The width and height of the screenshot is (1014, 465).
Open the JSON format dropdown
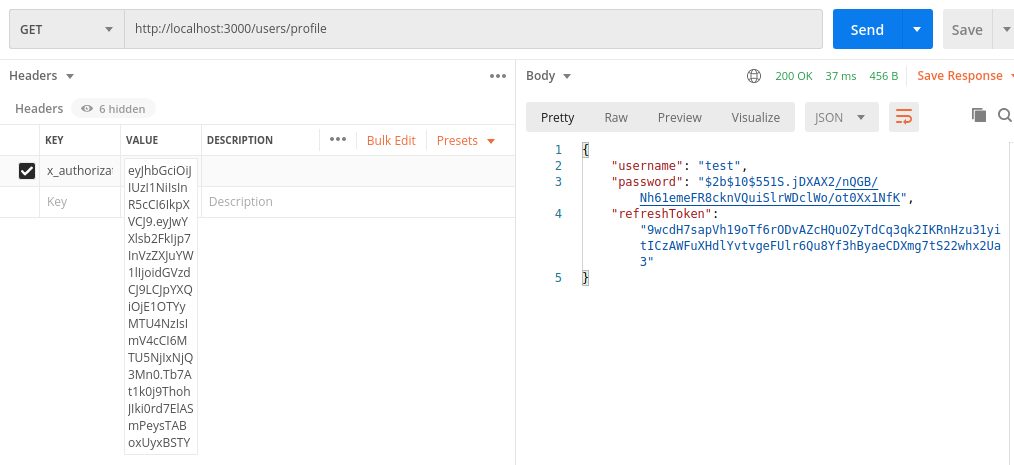(x=841, y=117)
